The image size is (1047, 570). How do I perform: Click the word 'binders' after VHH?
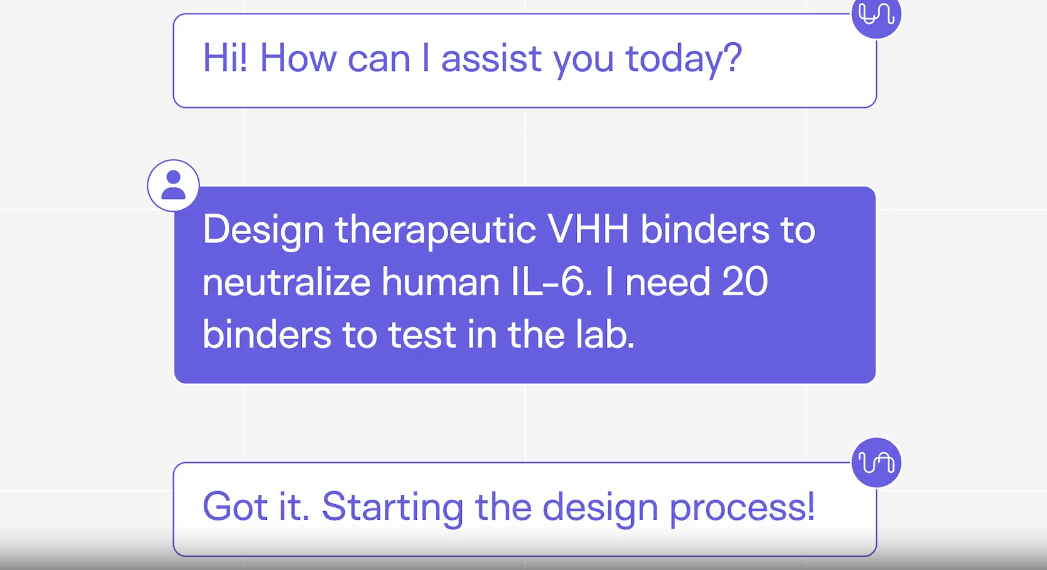[x=705, y=230]
